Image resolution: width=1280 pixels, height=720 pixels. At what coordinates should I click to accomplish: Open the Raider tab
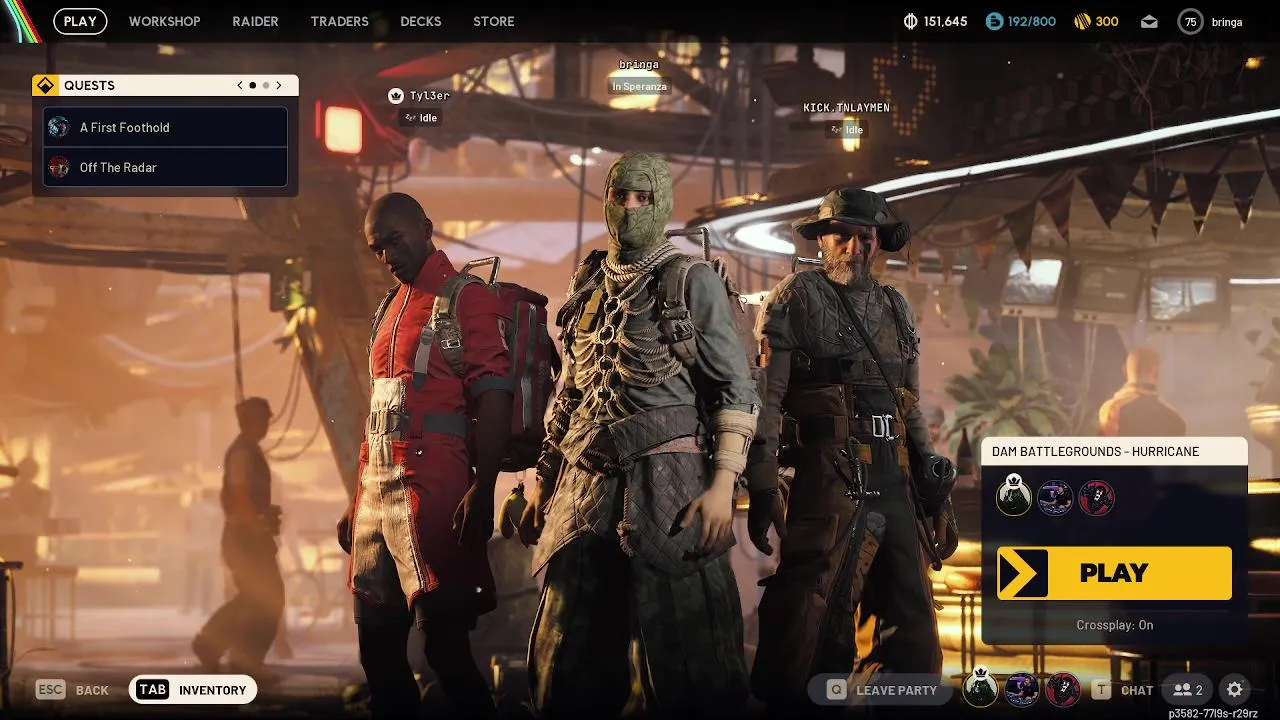point(255,21)
